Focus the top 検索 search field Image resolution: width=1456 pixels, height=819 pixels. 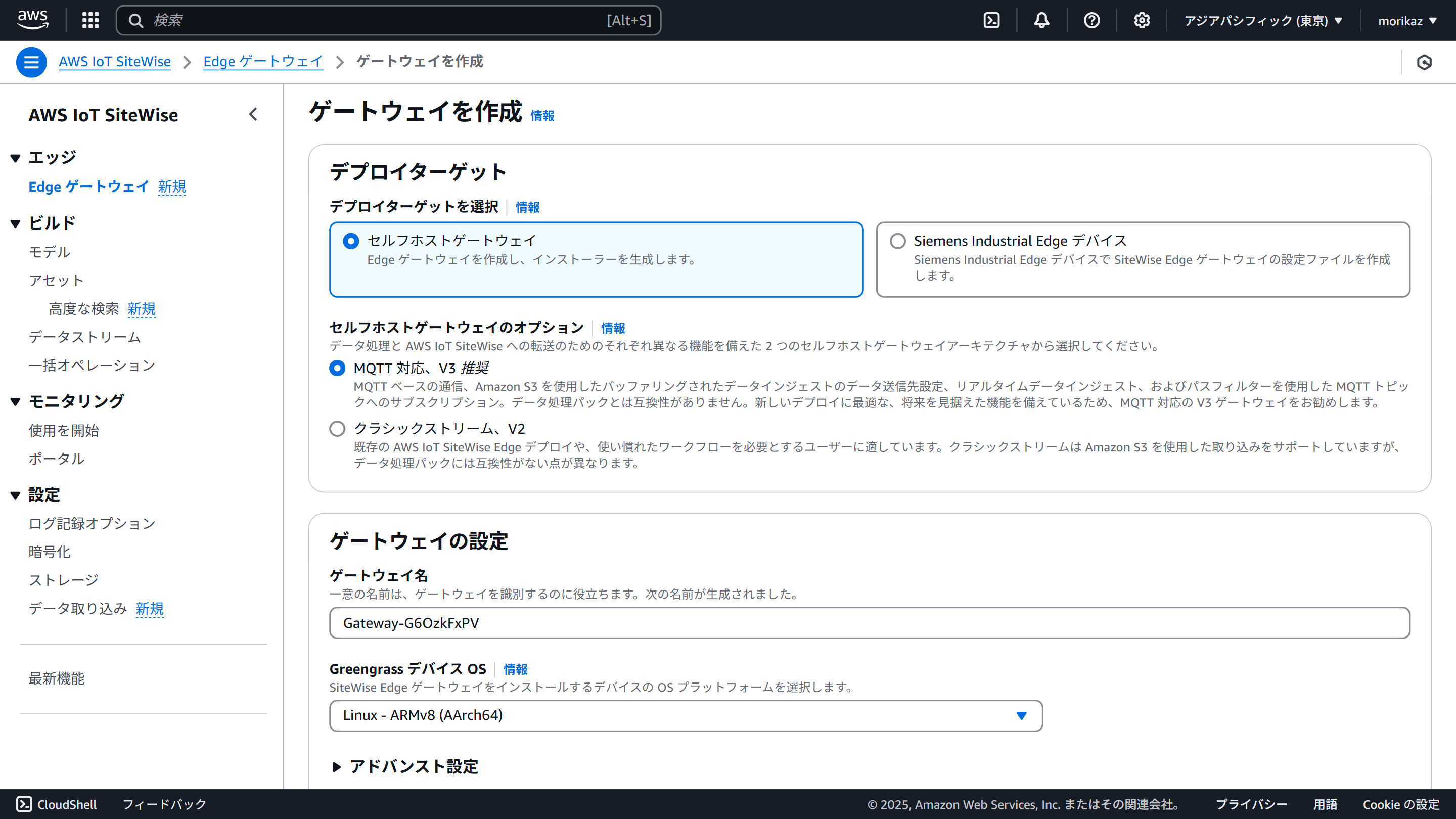tap(389, 21)
